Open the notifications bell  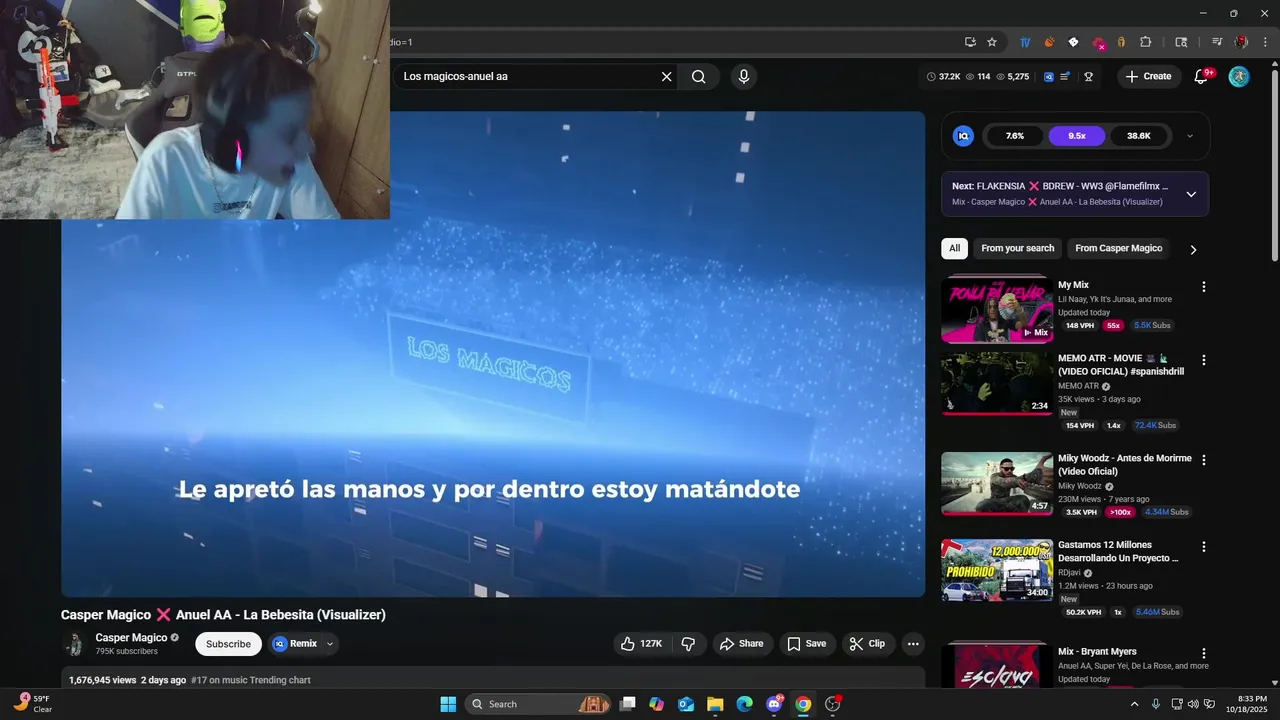point(1202,76)
